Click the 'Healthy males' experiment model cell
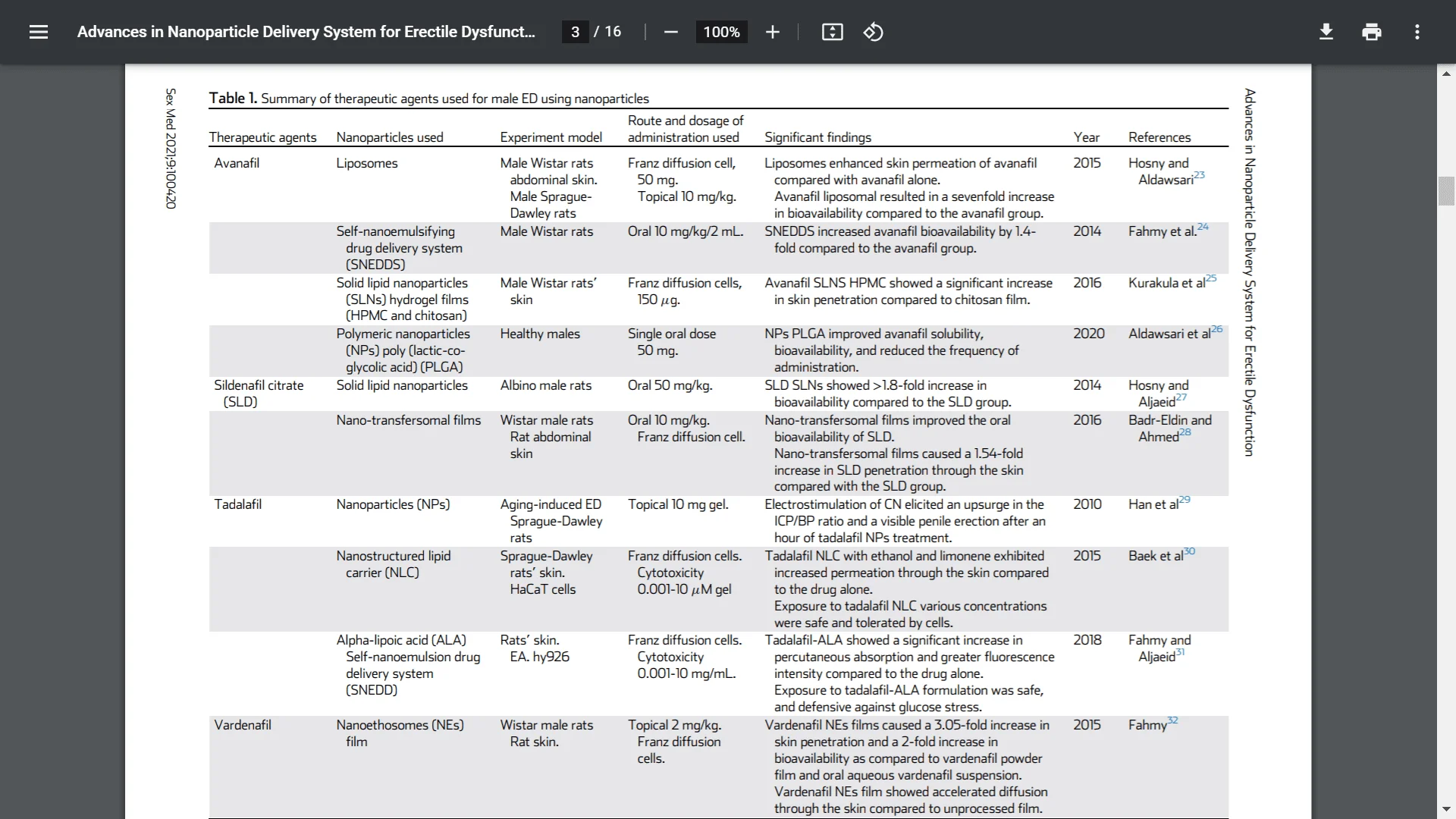 pyautogui.click(x=540, y=334)
